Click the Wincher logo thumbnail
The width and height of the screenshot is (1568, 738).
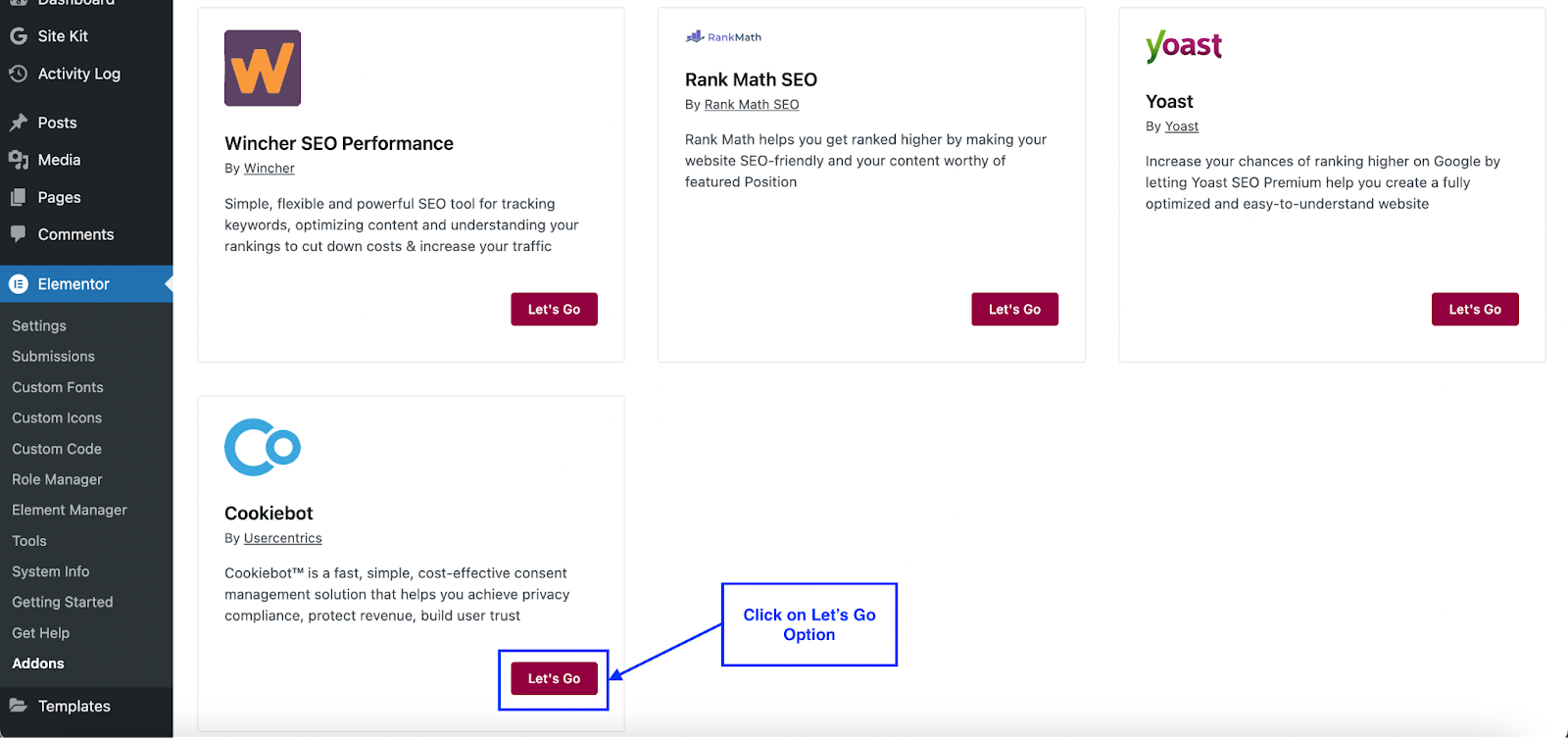[263, 68]
